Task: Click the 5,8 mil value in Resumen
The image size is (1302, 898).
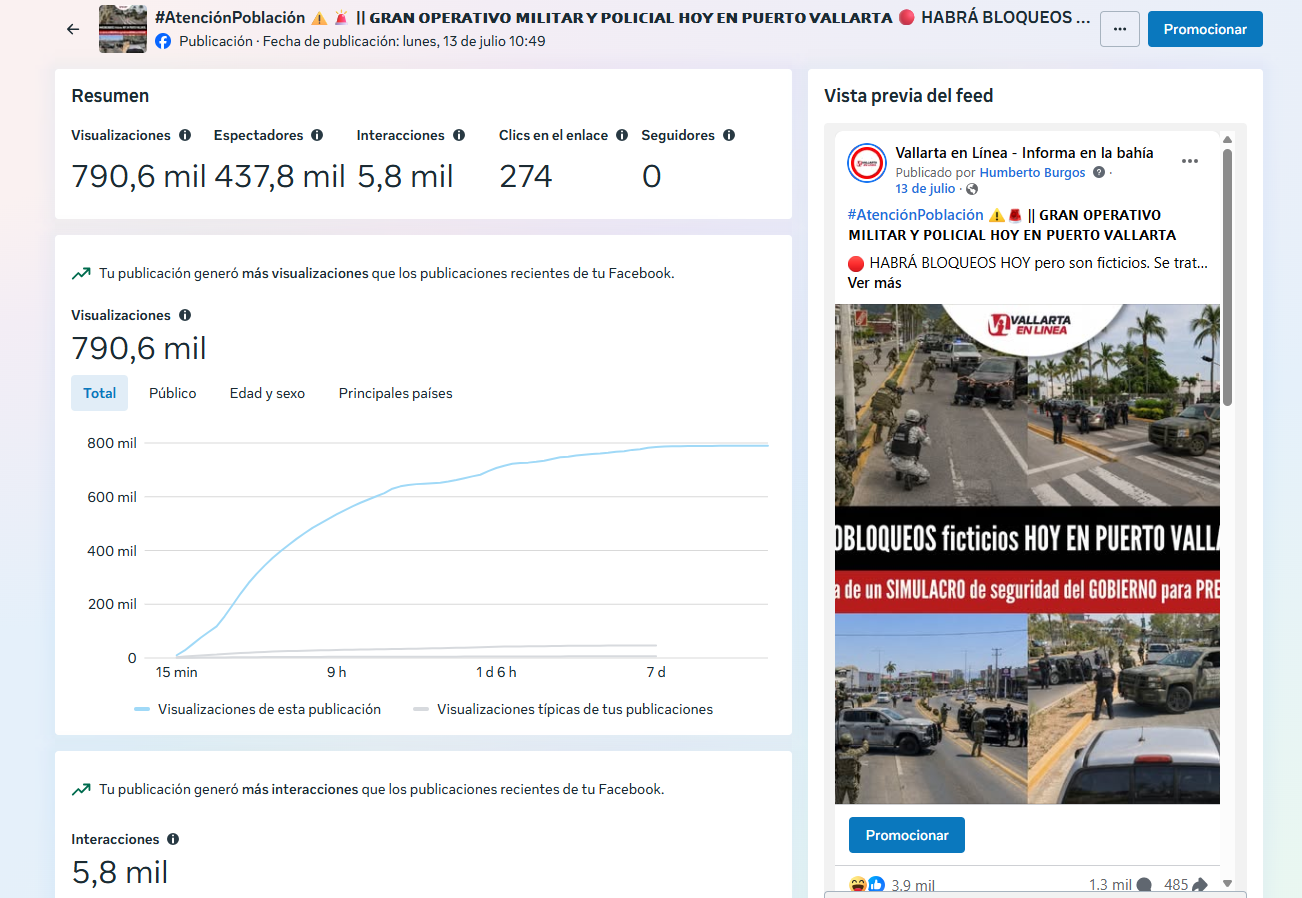Action: pos(405,177)
